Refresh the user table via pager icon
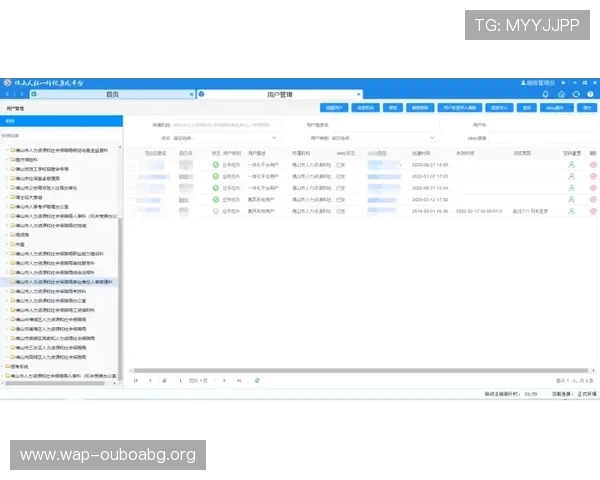The width and height of the screenshot is (600, 480). coord(257,380)
